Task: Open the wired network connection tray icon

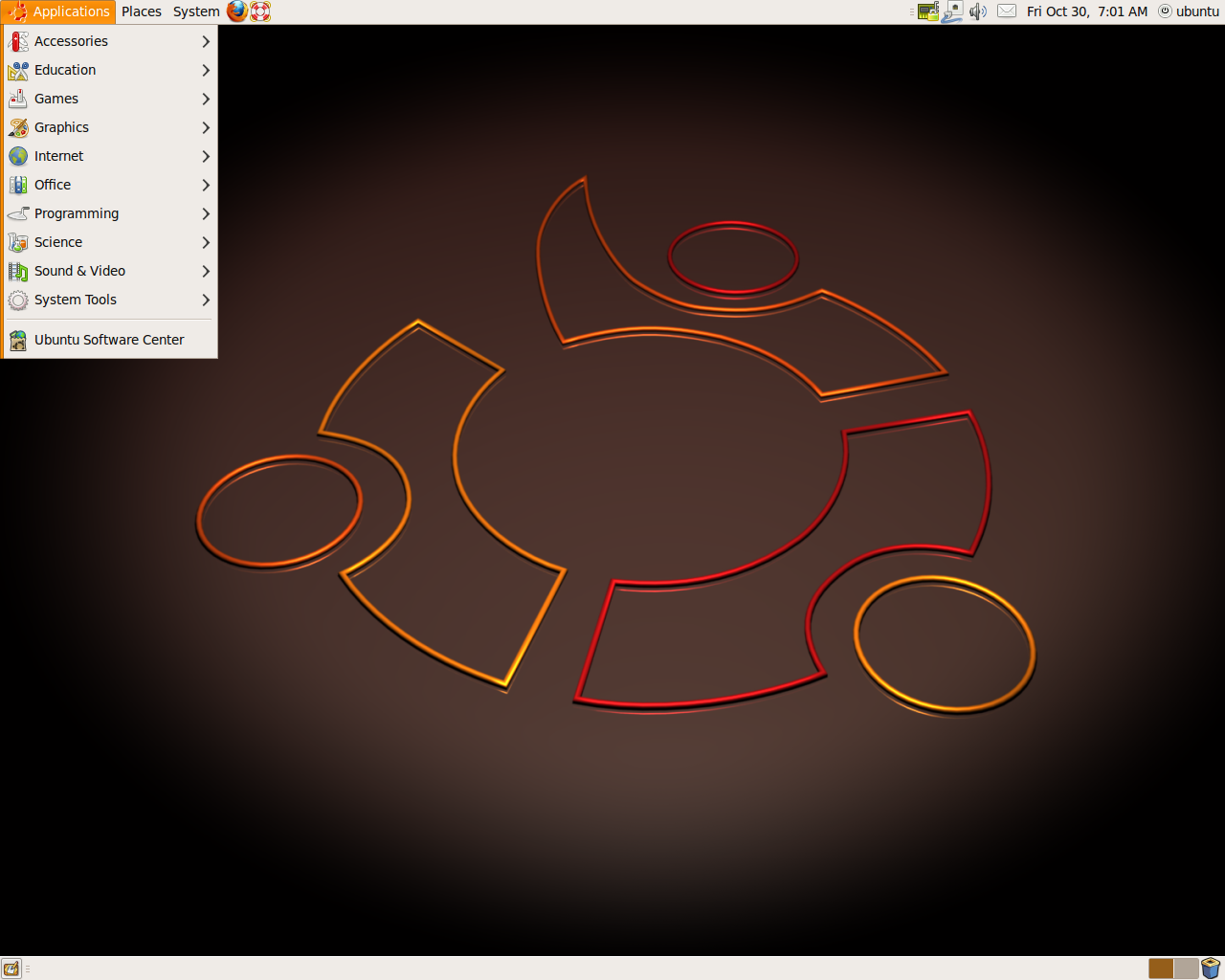Action: [952, 11]
